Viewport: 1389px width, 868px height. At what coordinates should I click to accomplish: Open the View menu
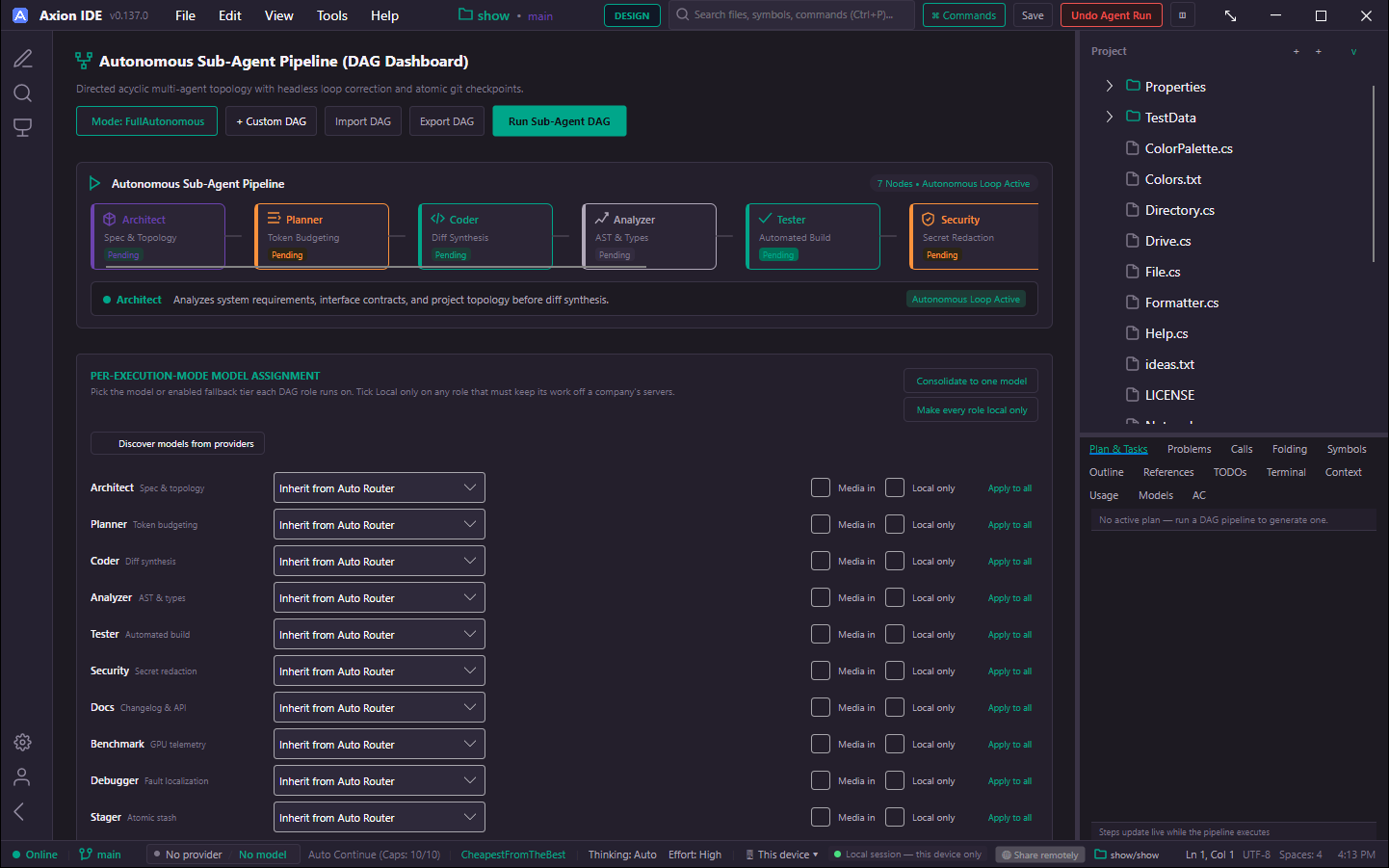point(279,15)
